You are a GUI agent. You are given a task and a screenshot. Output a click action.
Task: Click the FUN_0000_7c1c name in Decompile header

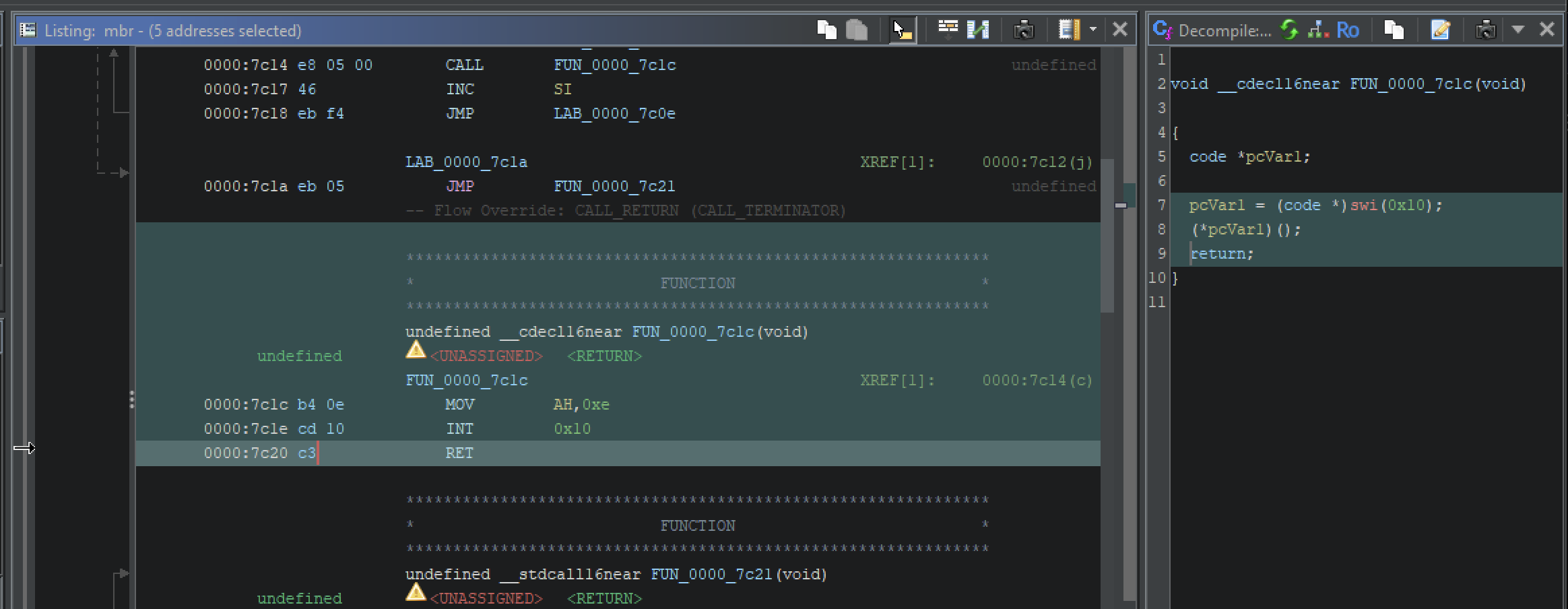[1410, 84]
